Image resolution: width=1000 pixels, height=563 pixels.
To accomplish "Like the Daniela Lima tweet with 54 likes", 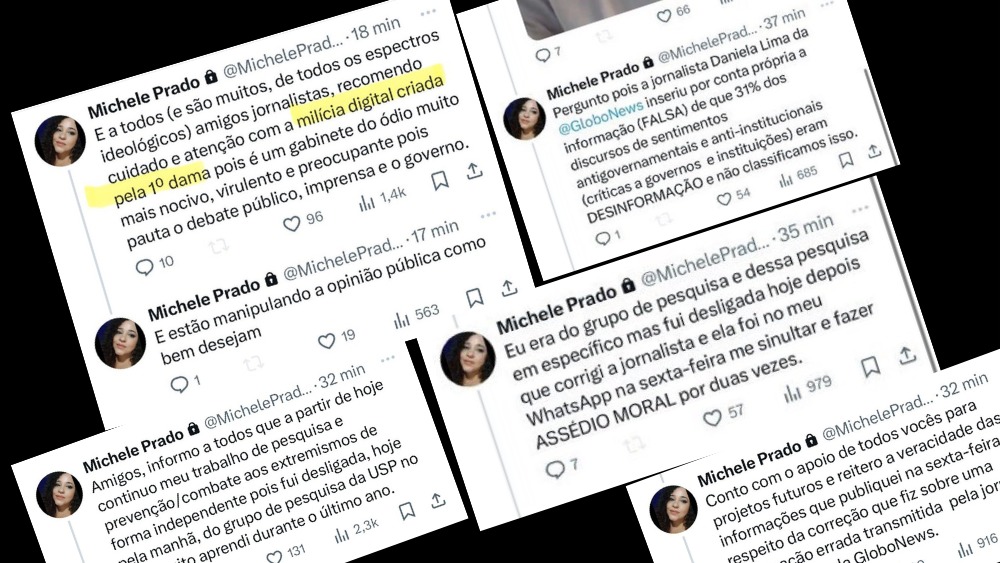I will point(724,200).
